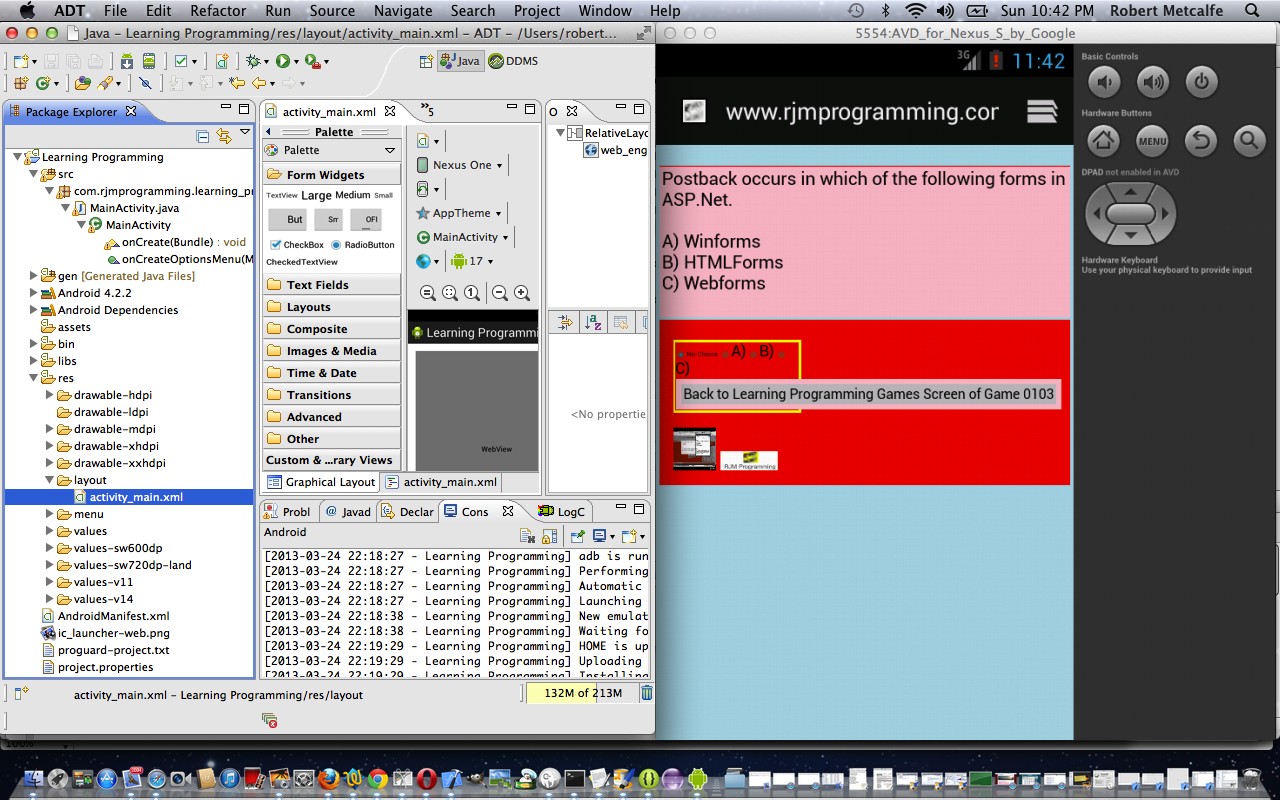The image size is (1280, 800).
Task: Open the Android Virtual Device Manager icon
Action: (x=148, y=61)
